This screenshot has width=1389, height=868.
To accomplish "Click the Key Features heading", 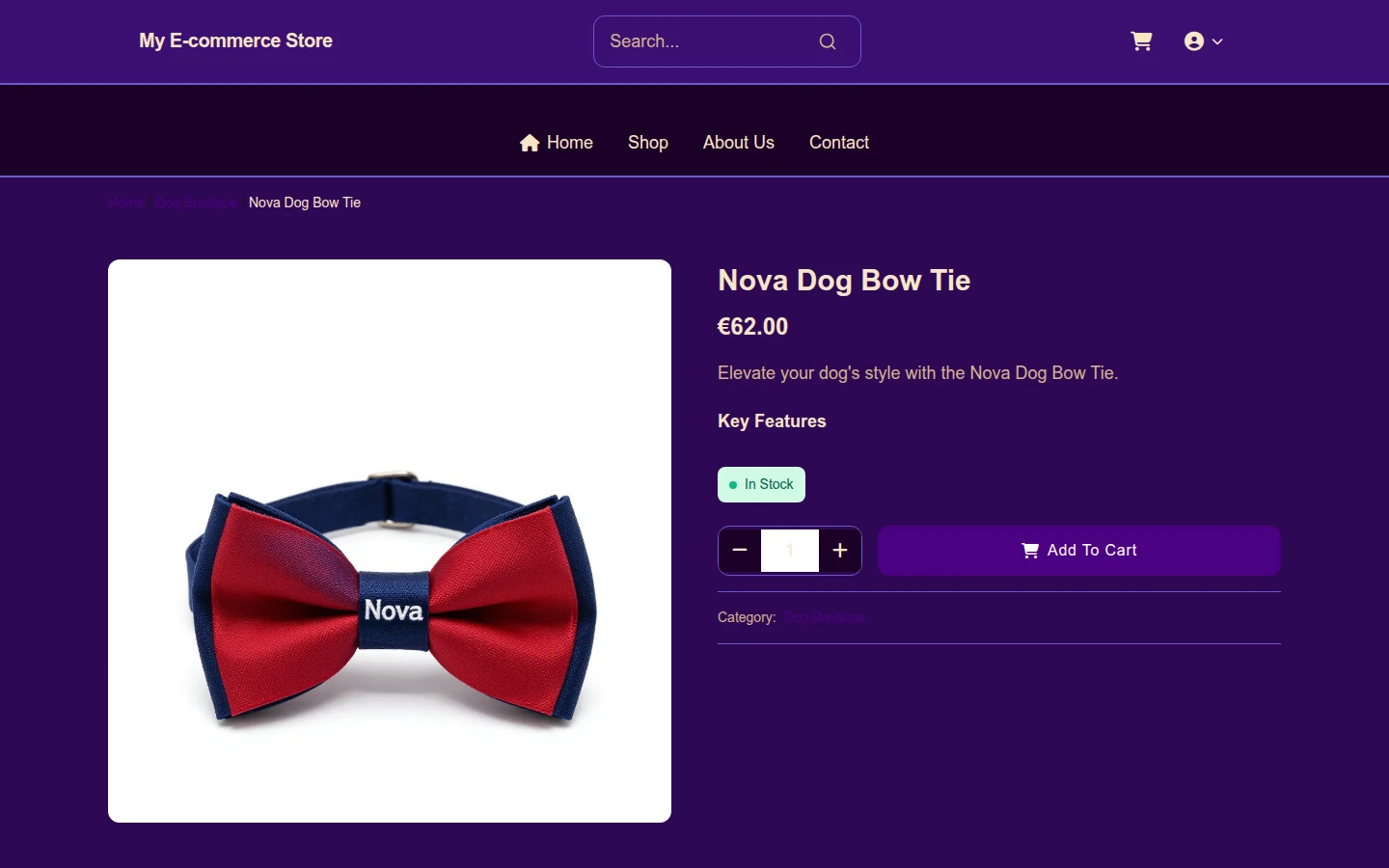I will pos(772,421).
